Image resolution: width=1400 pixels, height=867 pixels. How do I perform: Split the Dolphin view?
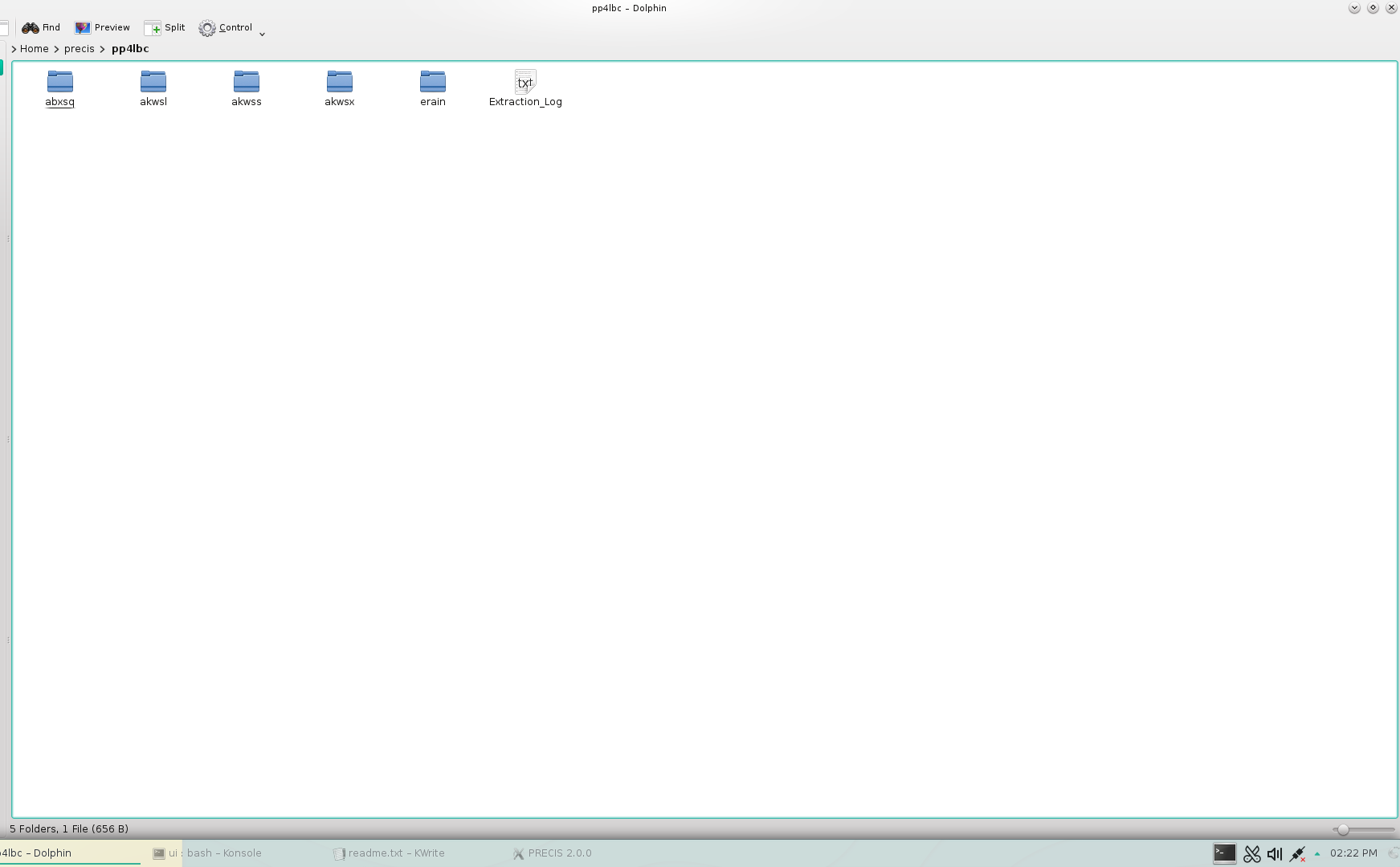pyautogui.click(x=165, y=27)
